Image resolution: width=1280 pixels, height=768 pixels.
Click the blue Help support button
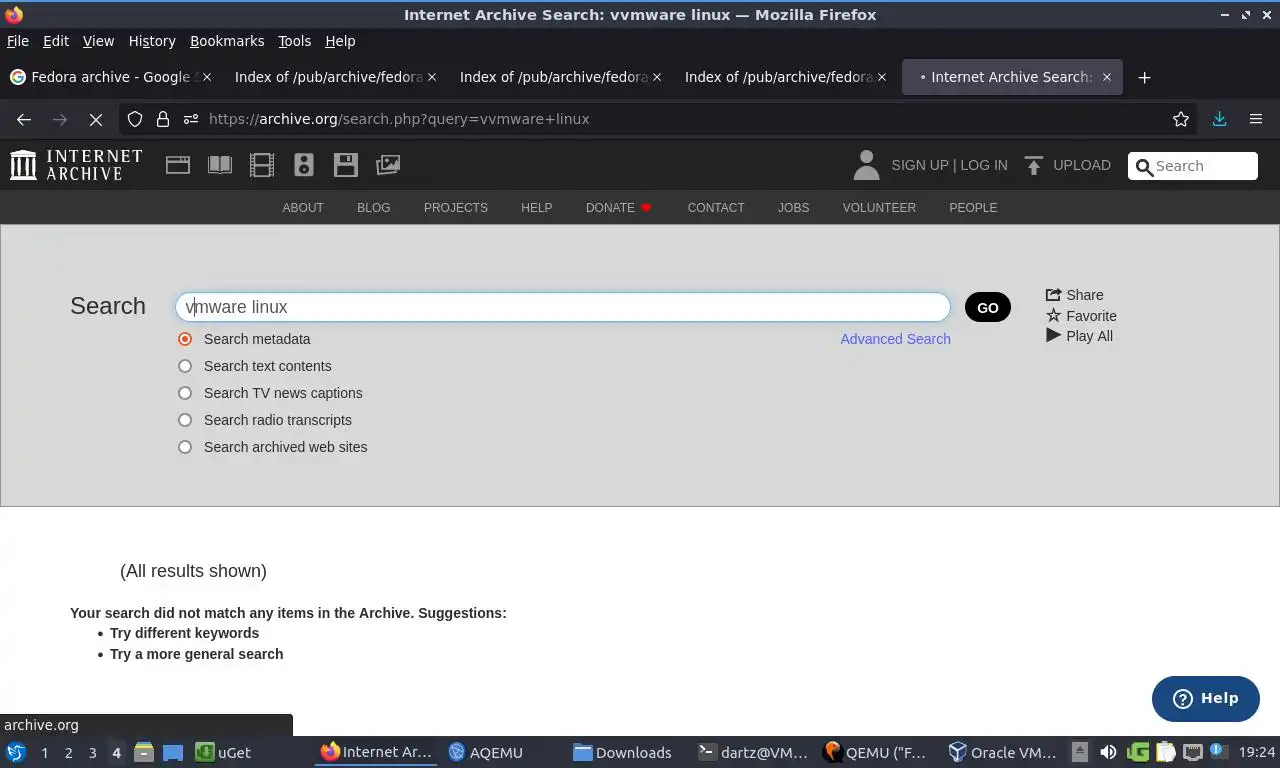pos(1206,698)
